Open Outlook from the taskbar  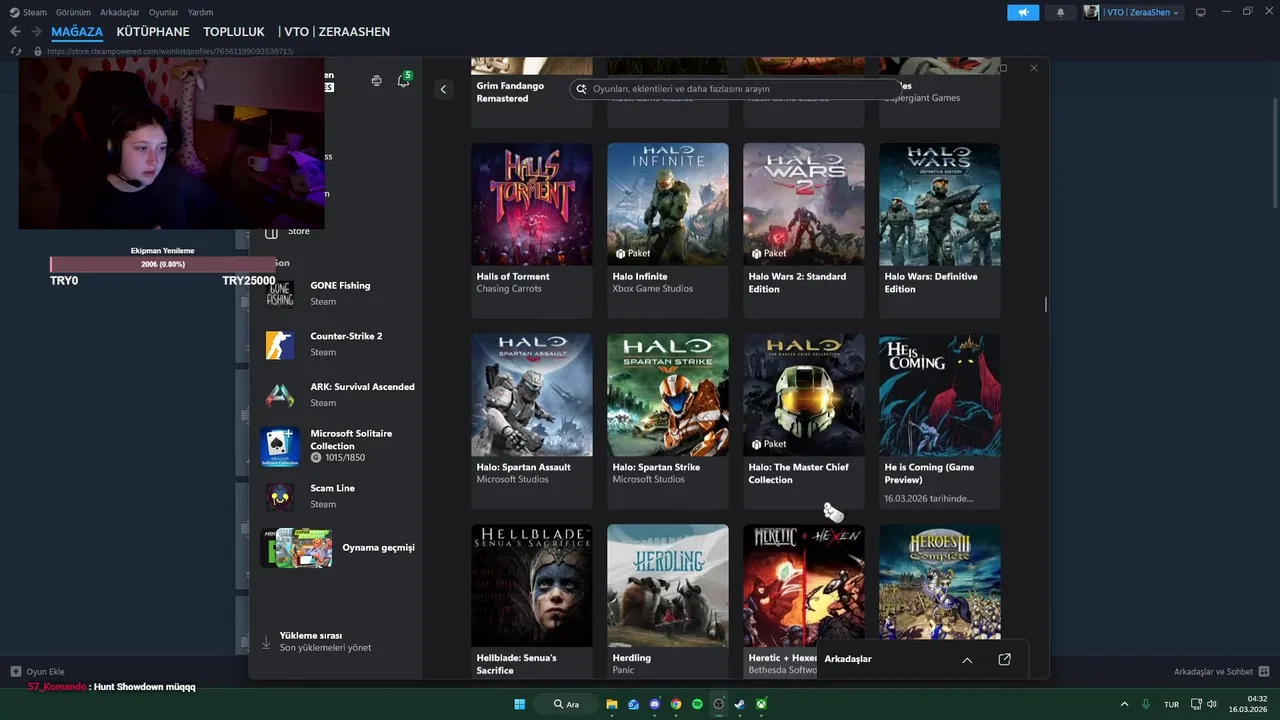click(633, 704)
